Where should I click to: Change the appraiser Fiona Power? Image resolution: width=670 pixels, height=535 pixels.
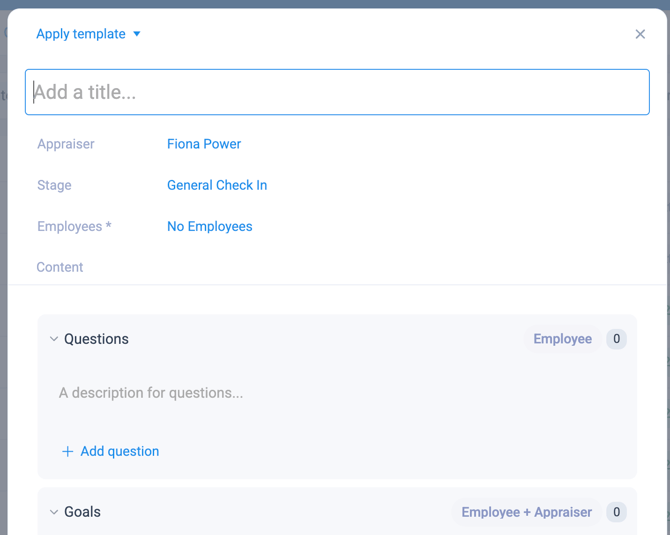tap(204, 144)
